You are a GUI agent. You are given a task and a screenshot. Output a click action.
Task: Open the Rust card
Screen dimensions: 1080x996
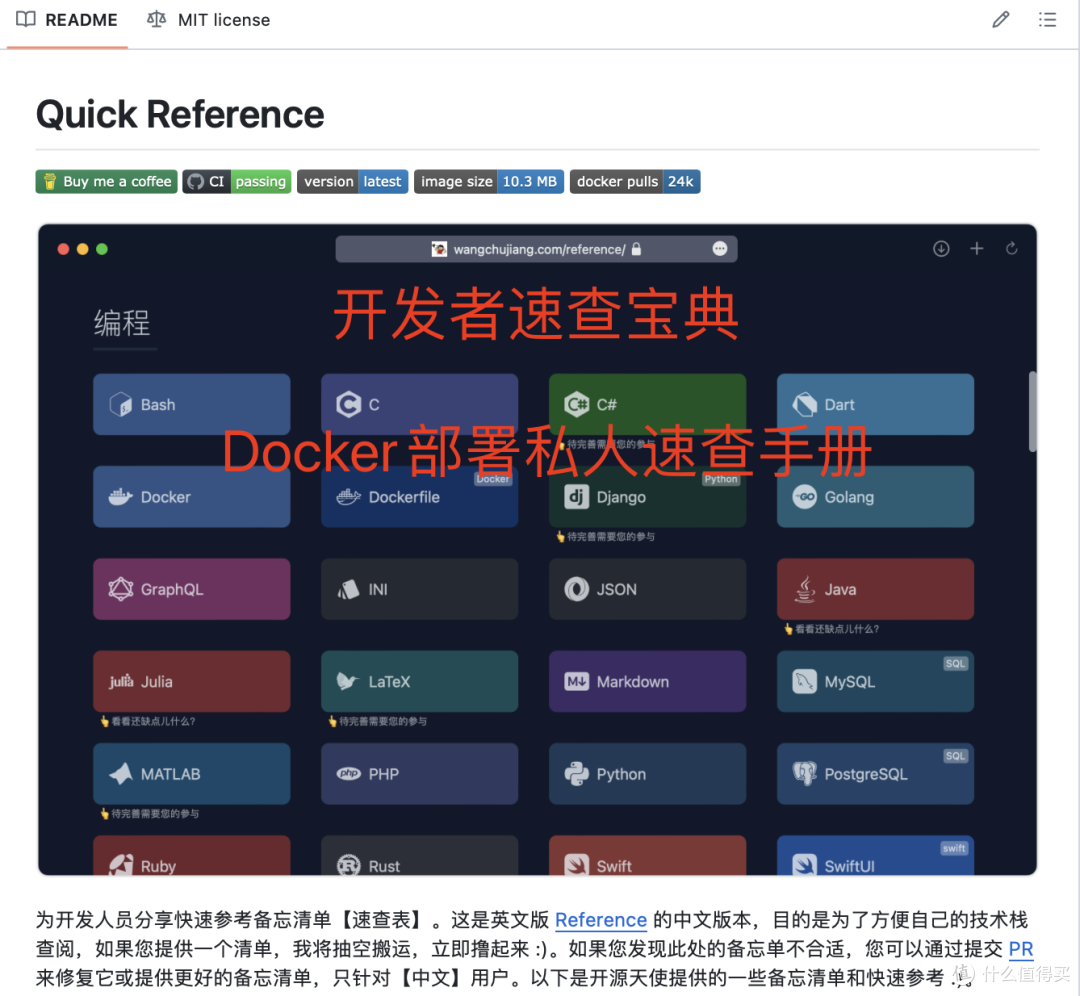click(x=419, y=855)
